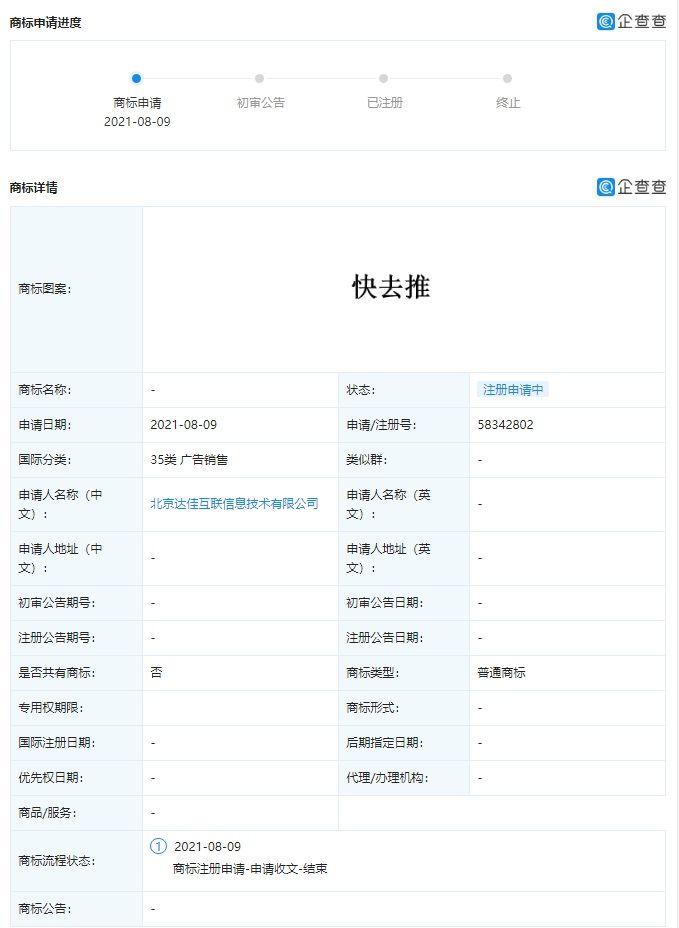Click the 国际注册日期 field label
Viewport: 679px width, 928px height.
pos(57,742)
